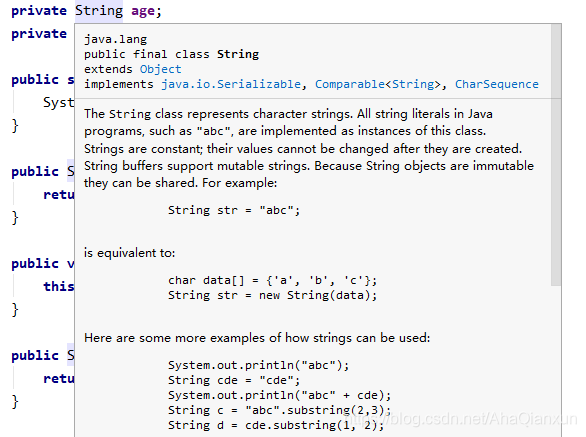Click the age field name
This screenshot has height=437, width=586.
143,11
